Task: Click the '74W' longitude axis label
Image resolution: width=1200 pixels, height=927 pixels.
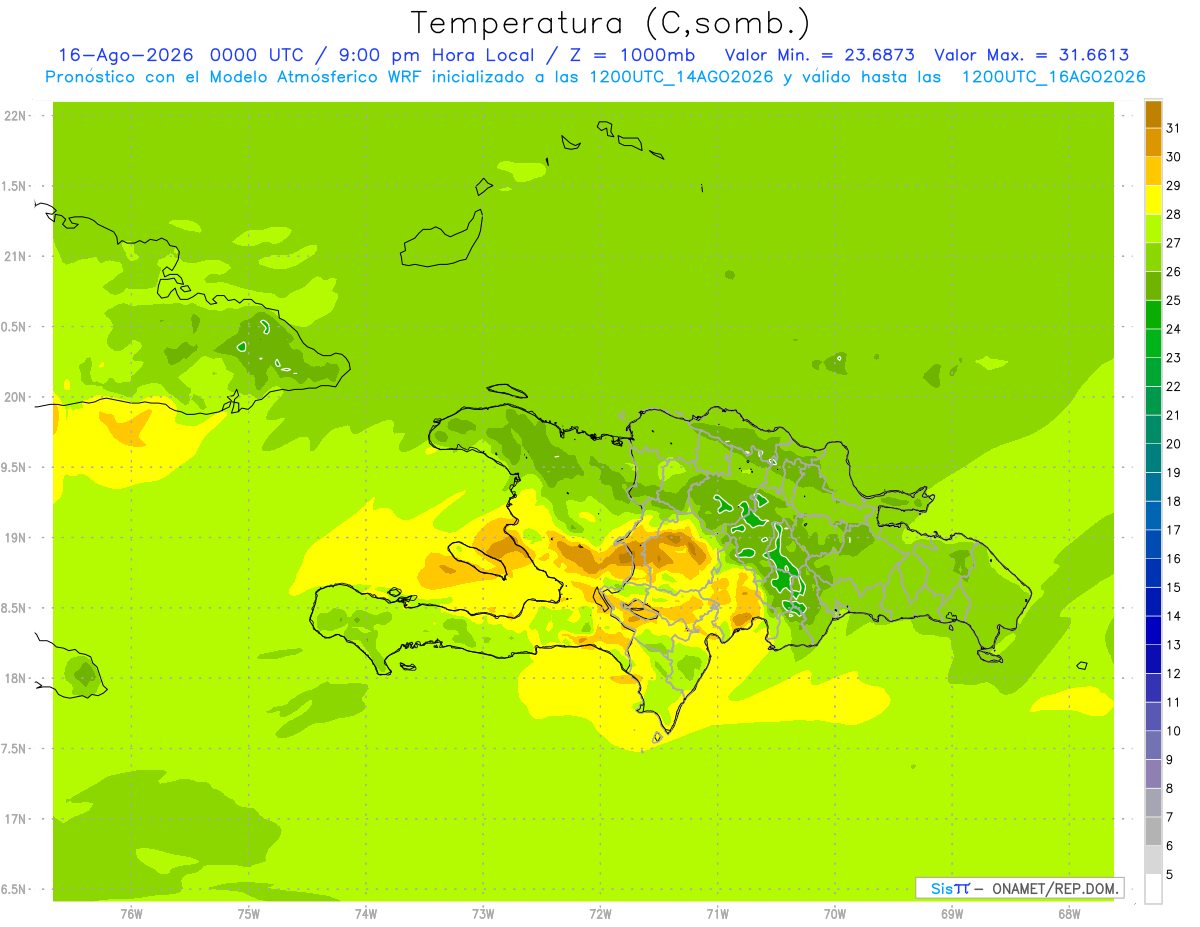Action: tap(365, 914)
